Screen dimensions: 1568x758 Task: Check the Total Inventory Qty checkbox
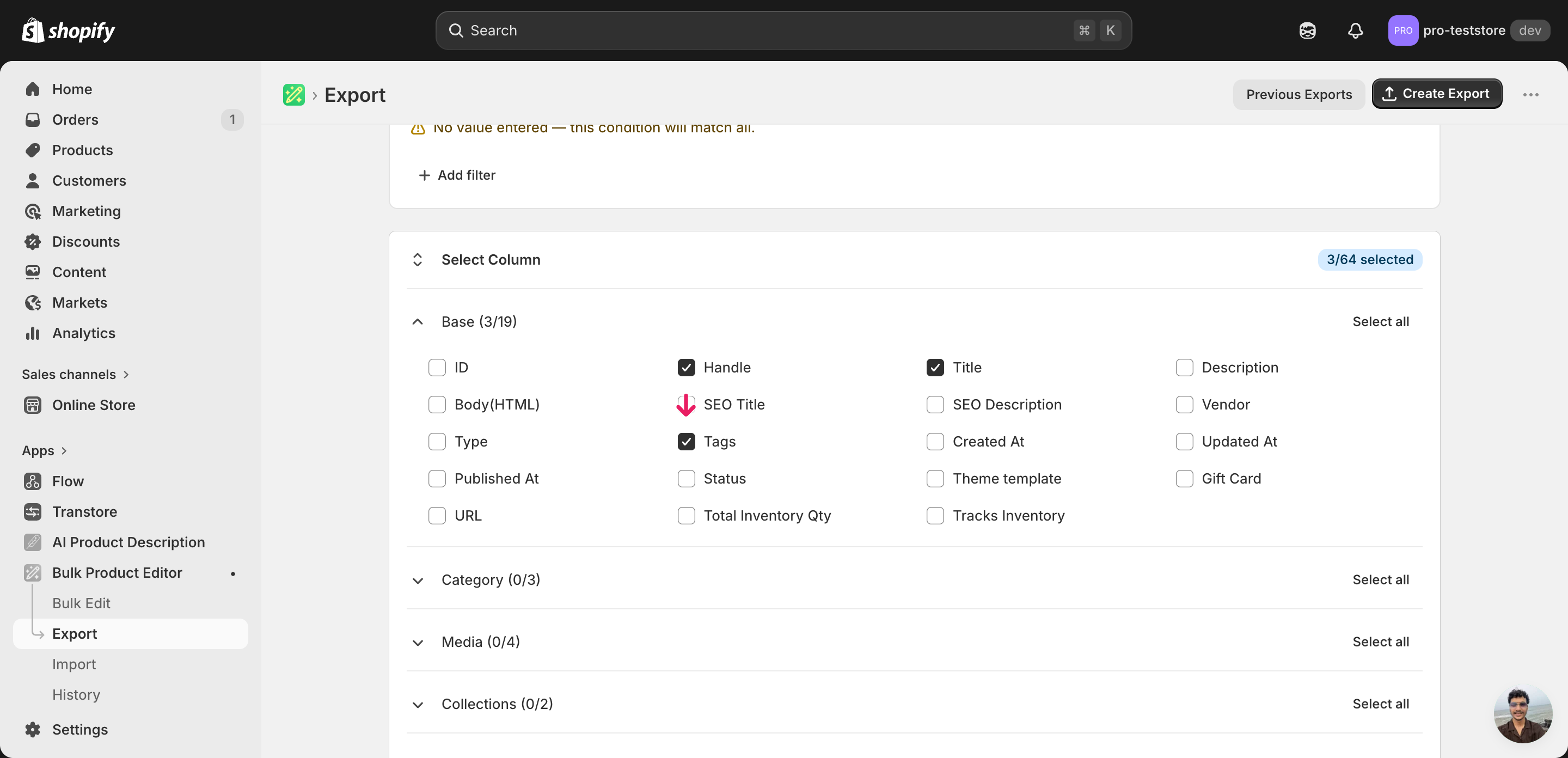point(686,516)
